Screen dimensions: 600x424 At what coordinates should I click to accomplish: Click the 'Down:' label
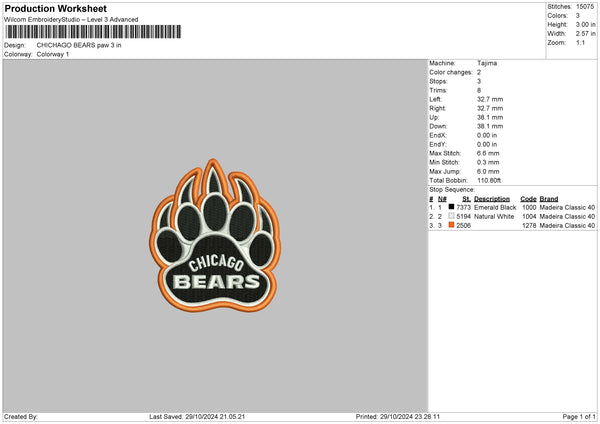point(438,126)
